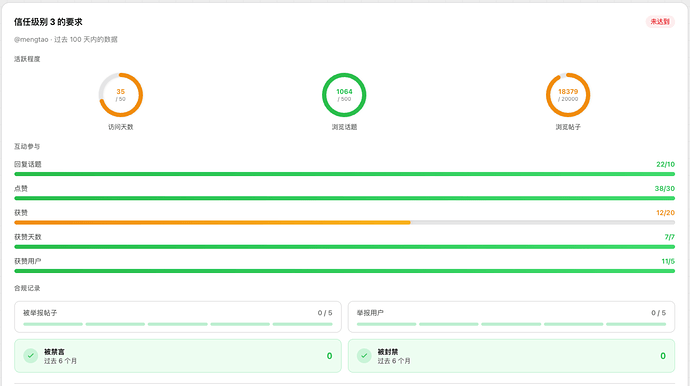Click the 0 / 5 value in 举报用户

coord(658,313)
